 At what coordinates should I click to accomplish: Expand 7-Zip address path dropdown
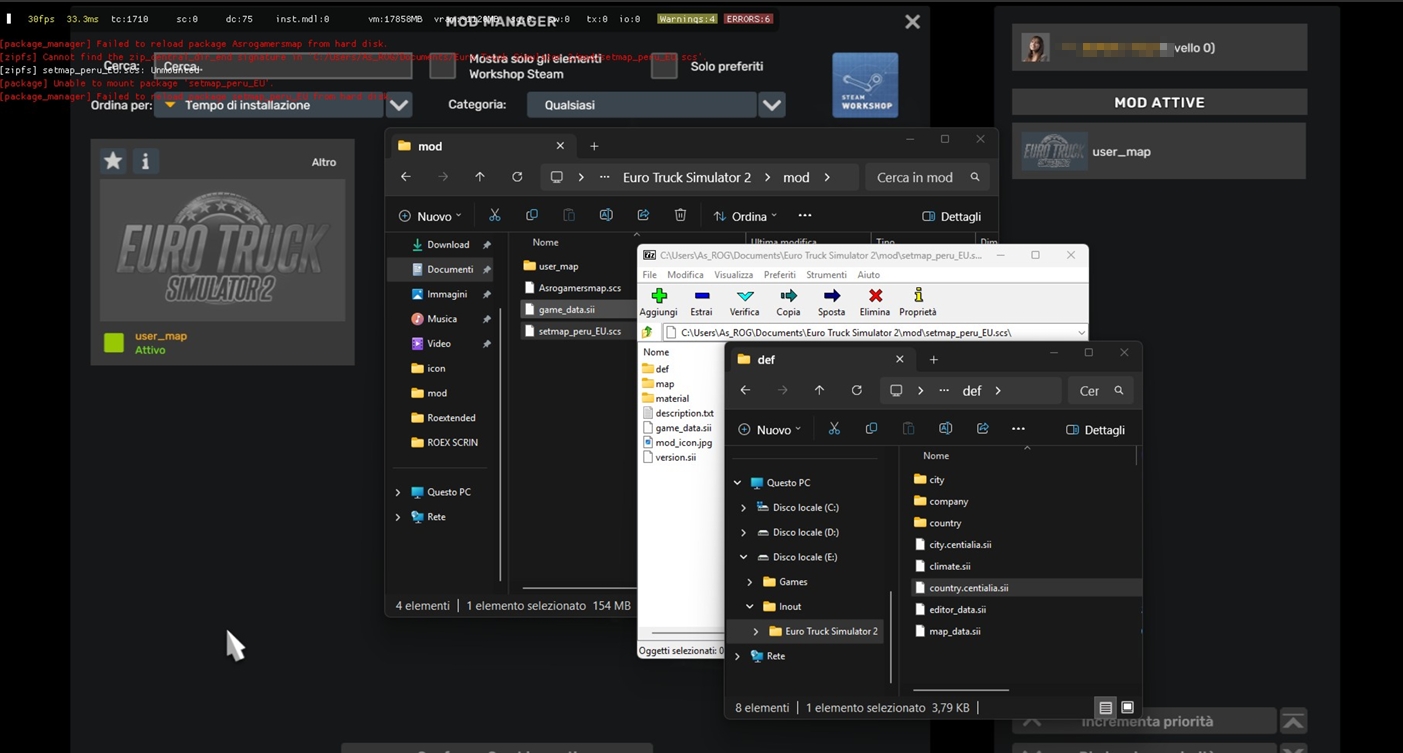tap(1081, 332)
